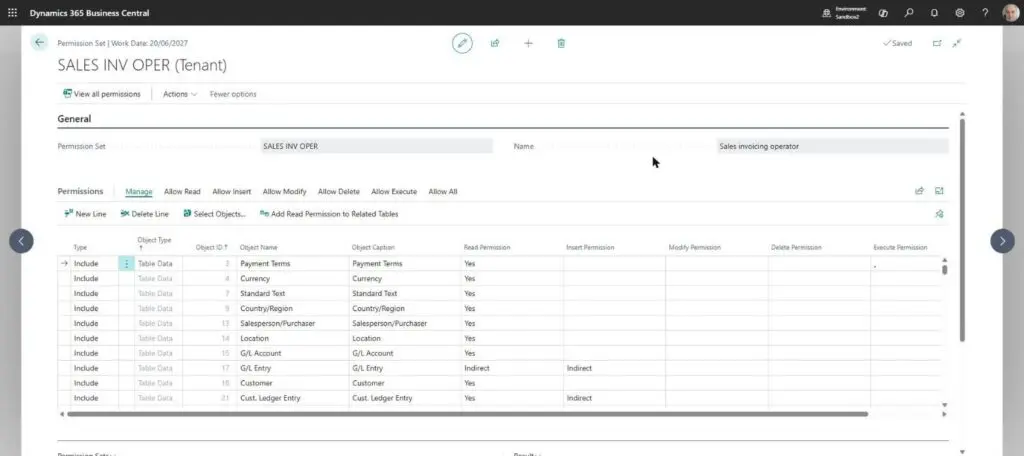Select the Currency object name cell

[293, 278]
